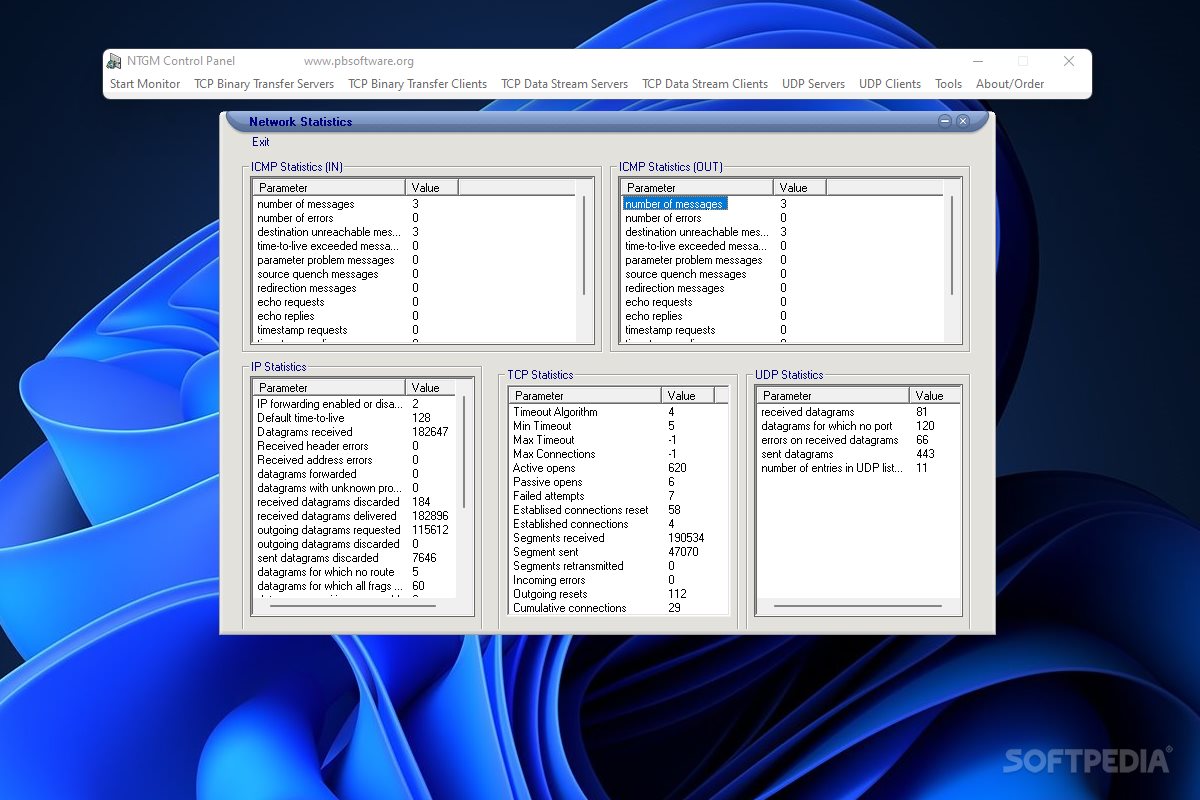Click Value column header in ICMP Statistics (OUT)
1200x800 pixels.
[x=800, y=187]
